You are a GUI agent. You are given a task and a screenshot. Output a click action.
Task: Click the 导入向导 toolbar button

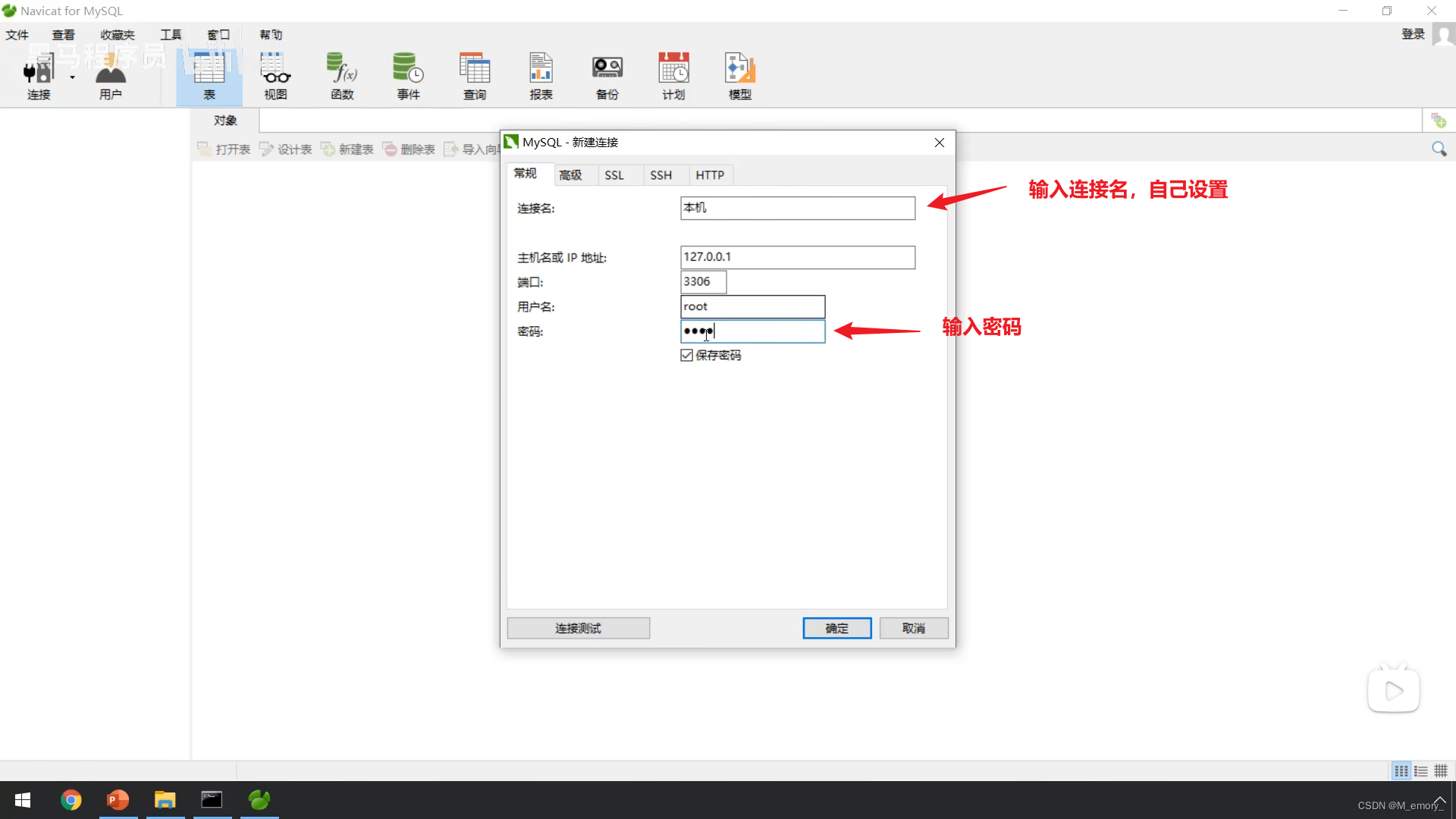(x=472, y=149)
